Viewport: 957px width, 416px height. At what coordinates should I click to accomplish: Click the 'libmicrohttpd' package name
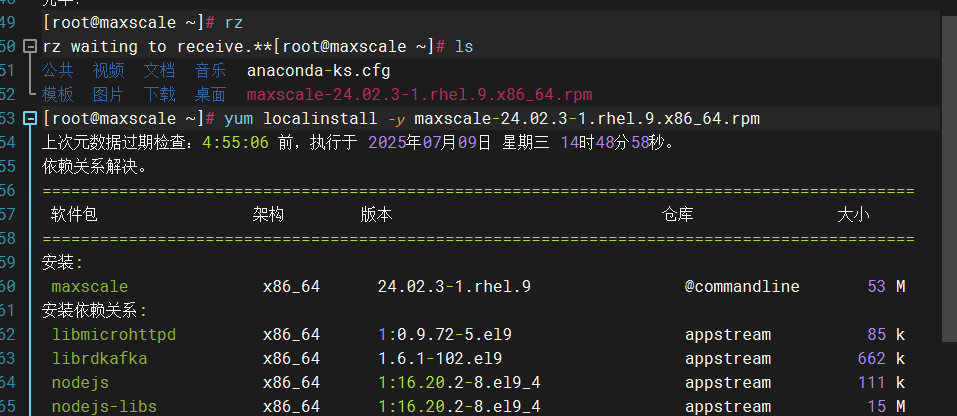pos(114,334)
